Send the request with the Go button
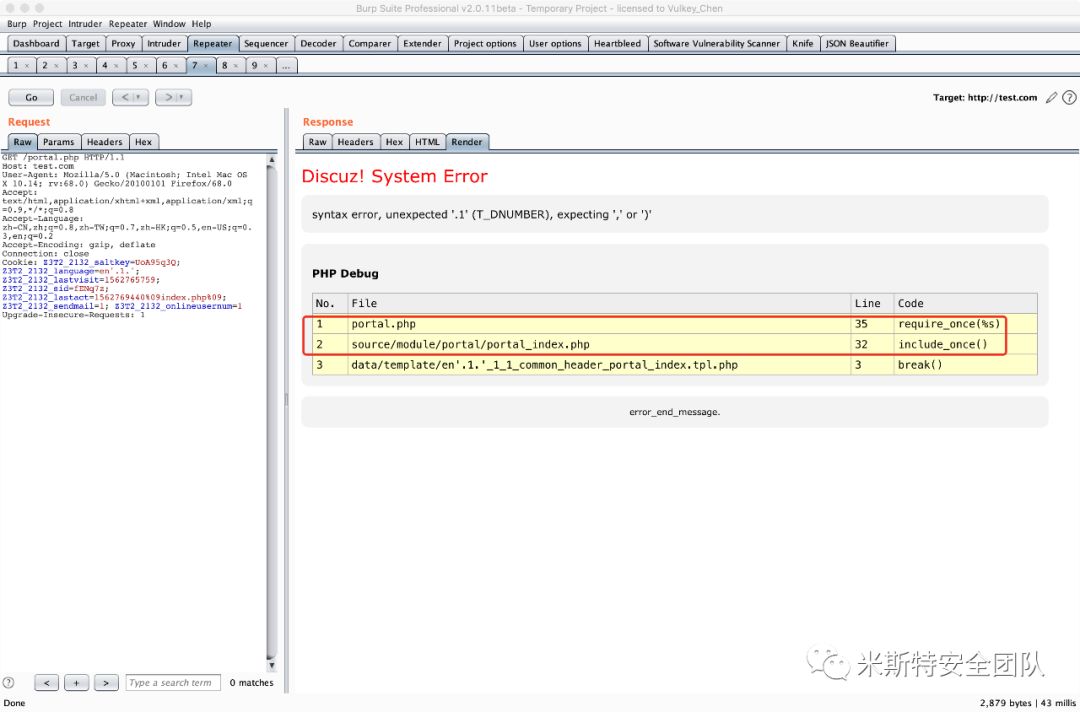This screenshot has height=712, width=1080. click(x=31, y=98)
